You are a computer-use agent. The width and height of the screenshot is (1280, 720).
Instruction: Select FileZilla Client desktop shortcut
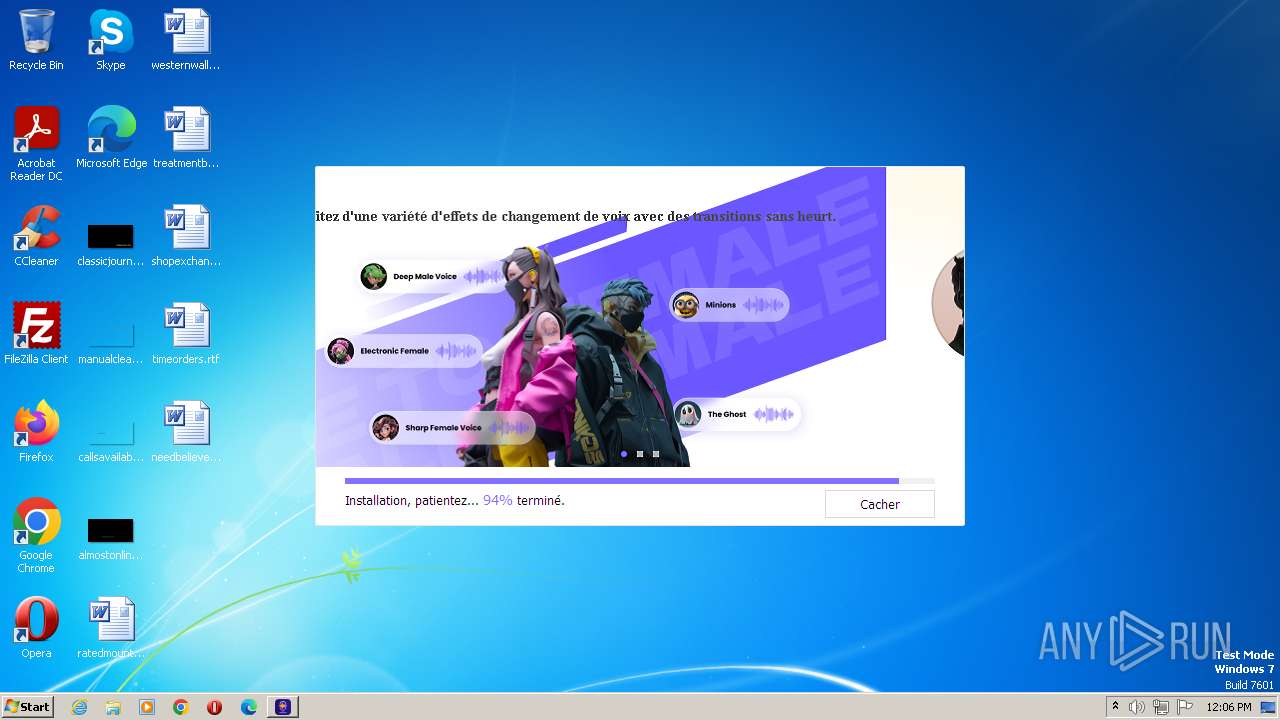pyautogui.click(x=36, y=334)
